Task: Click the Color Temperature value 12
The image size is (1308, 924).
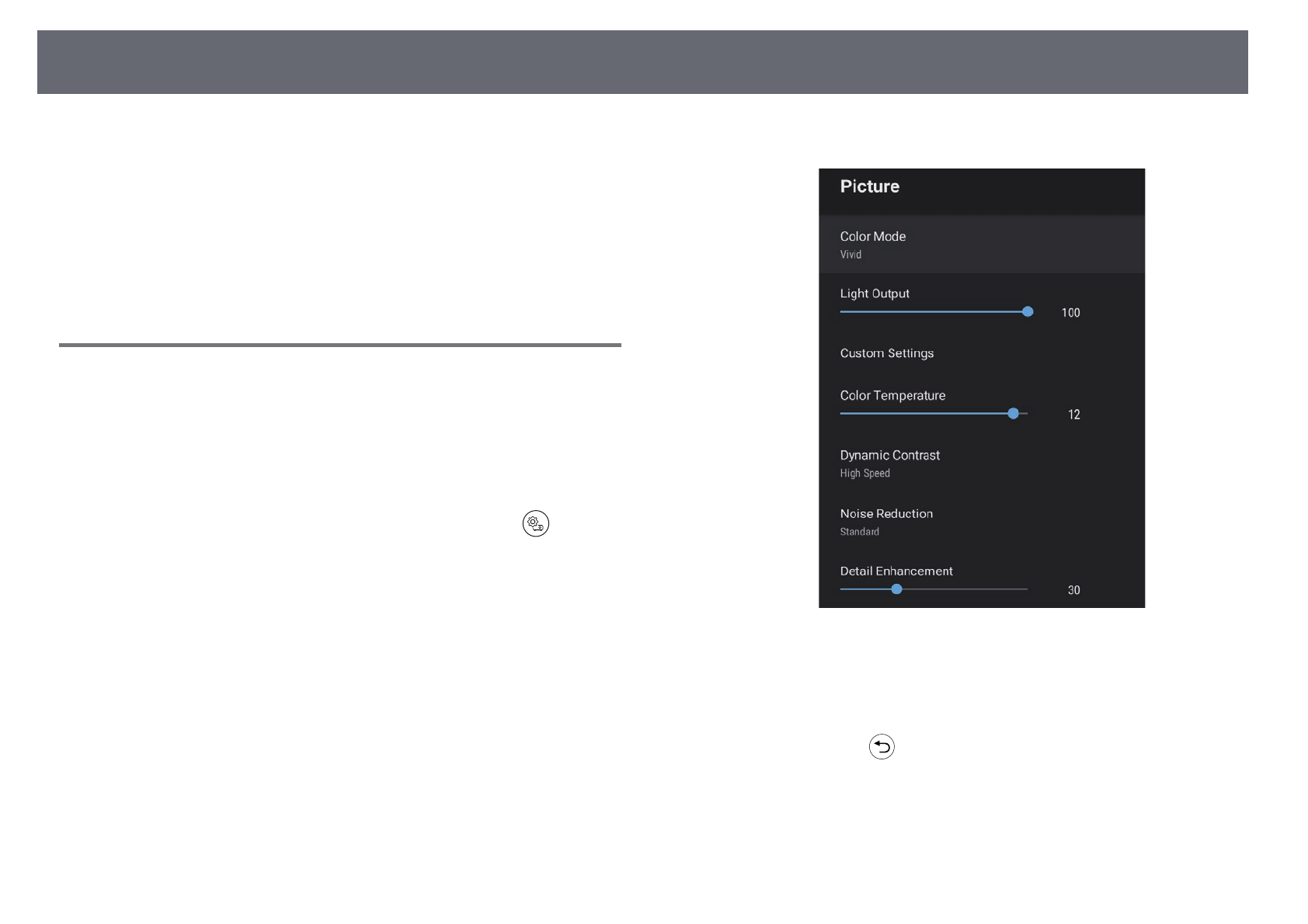Action: 1073,415
